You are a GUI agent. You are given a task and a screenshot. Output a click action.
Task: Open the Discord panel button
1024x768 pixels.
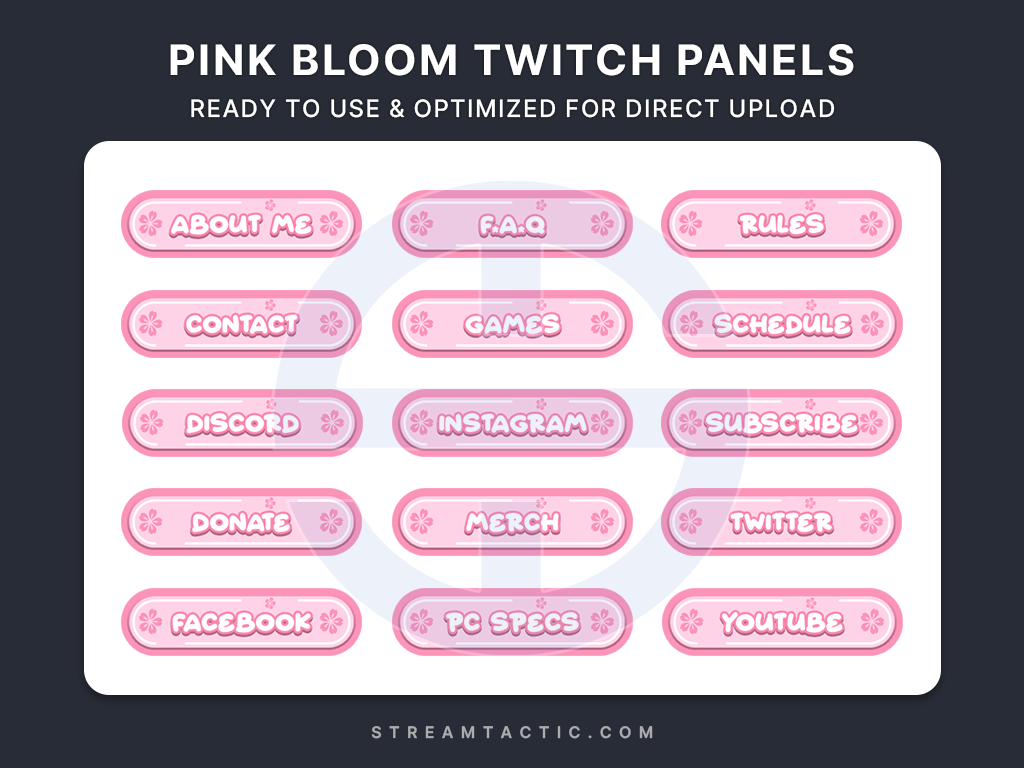pos(241,423)
